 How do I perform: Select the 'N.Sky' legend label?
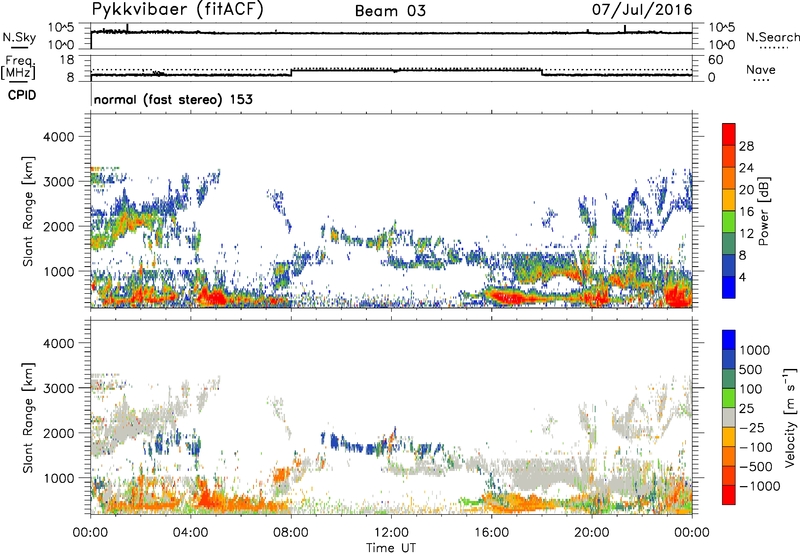point(19,37)
